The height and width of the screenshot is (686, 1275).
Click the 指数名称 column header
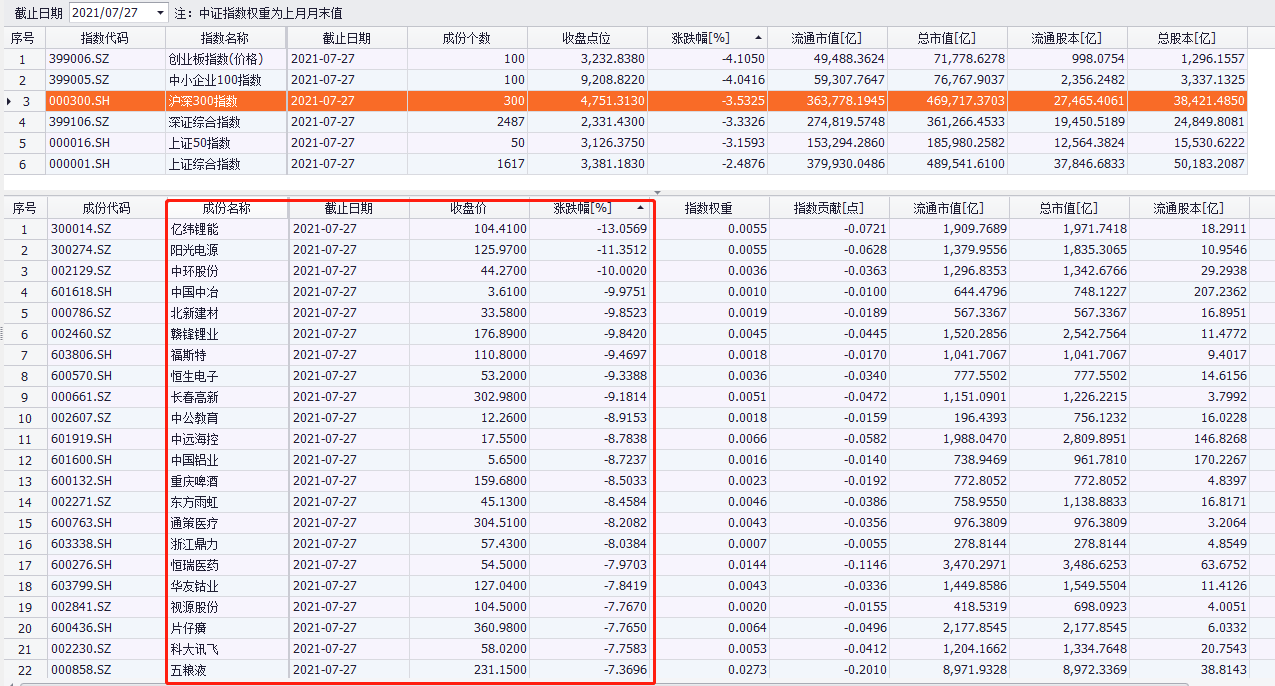tap(226, 38)
